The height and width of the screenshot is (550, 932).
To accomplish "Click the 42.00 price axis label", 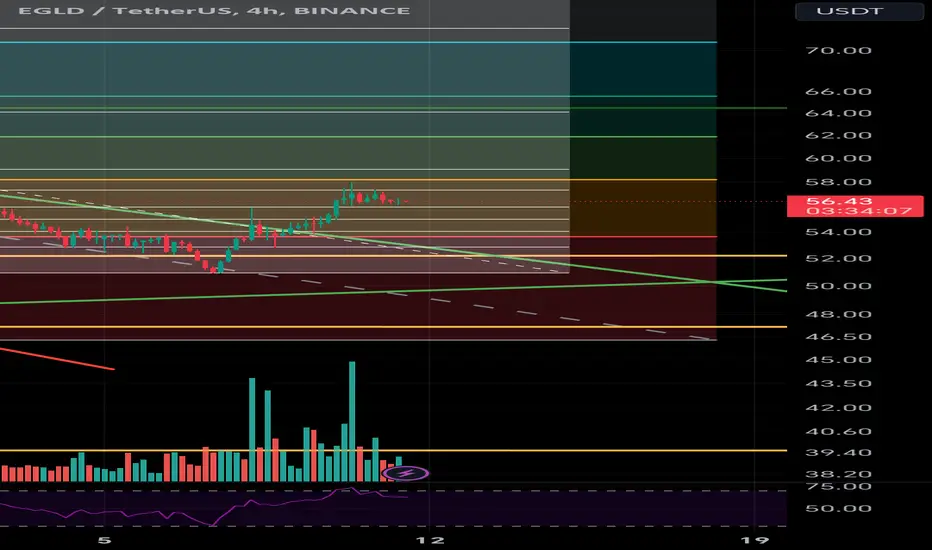I will point(838,408).
